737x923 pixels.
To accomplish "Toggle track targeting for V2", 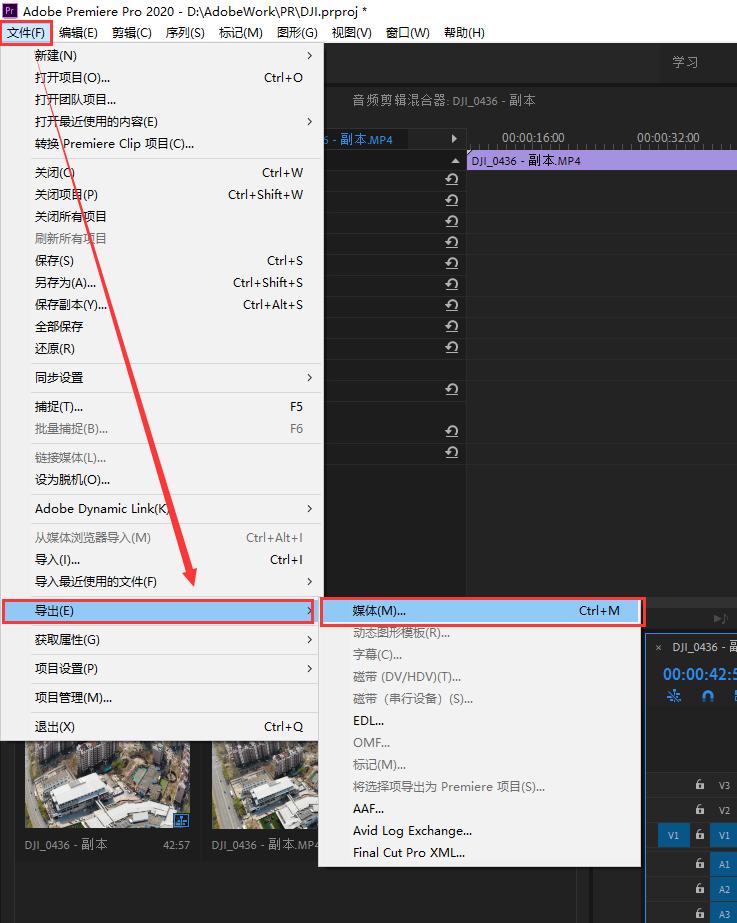I will (724, 811).
